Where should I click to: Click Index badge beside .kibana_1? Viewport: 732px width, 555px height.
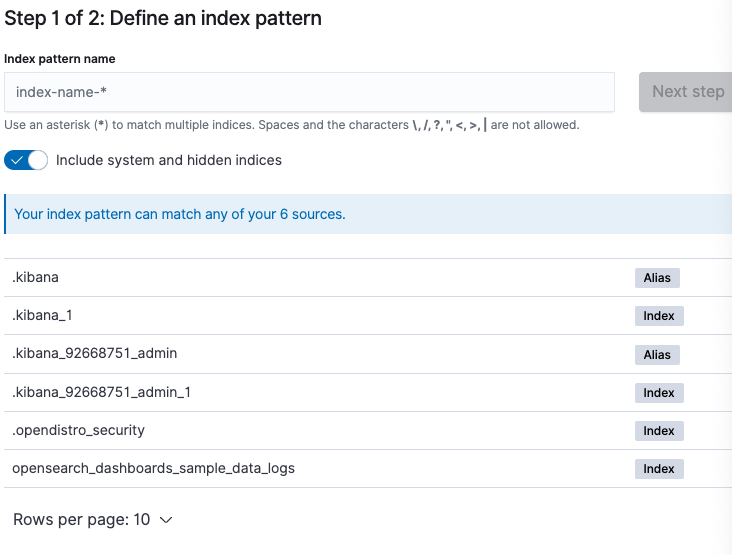point(659,316)
